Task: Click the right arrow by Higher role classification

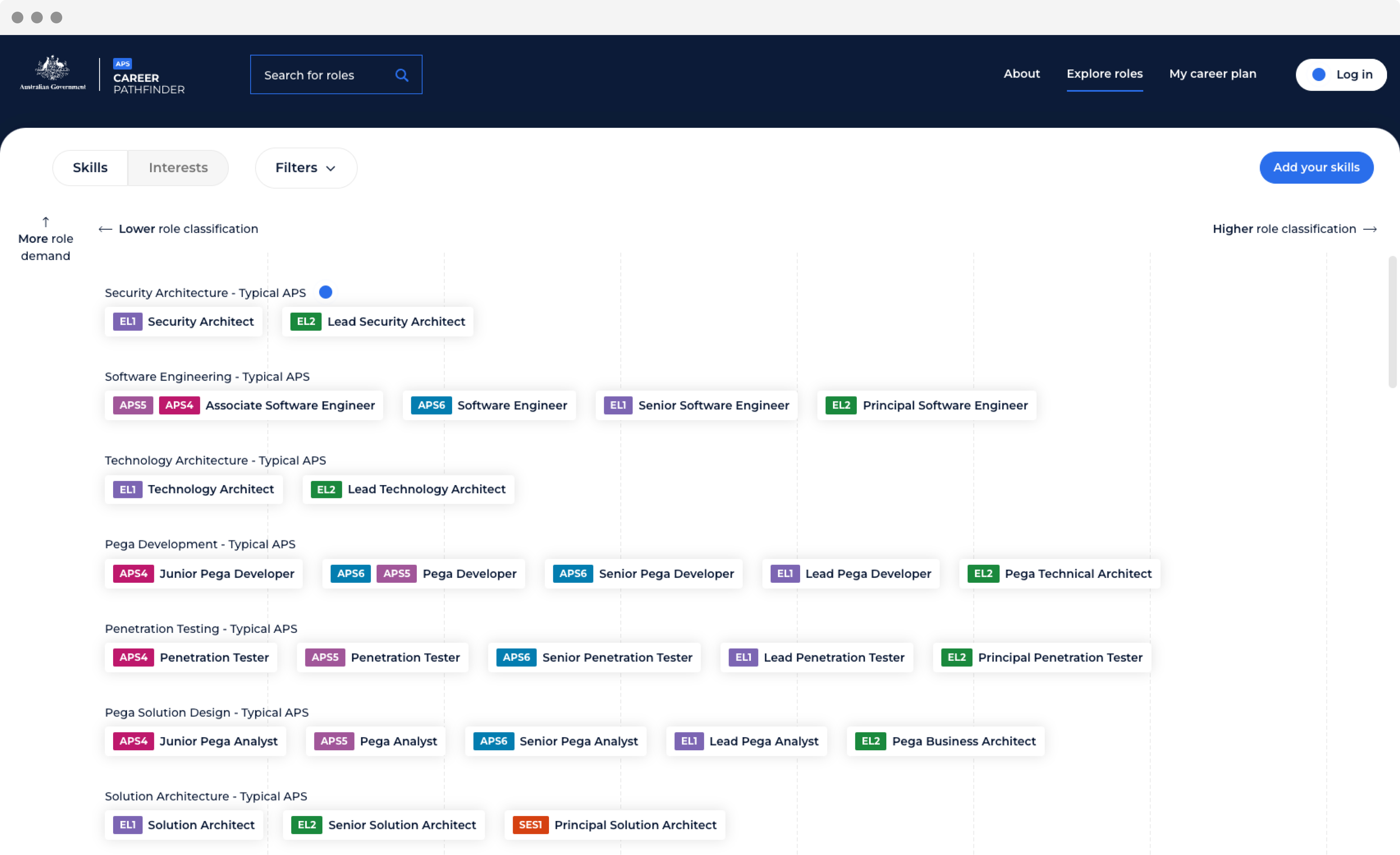Action: tap(1370, 229)
